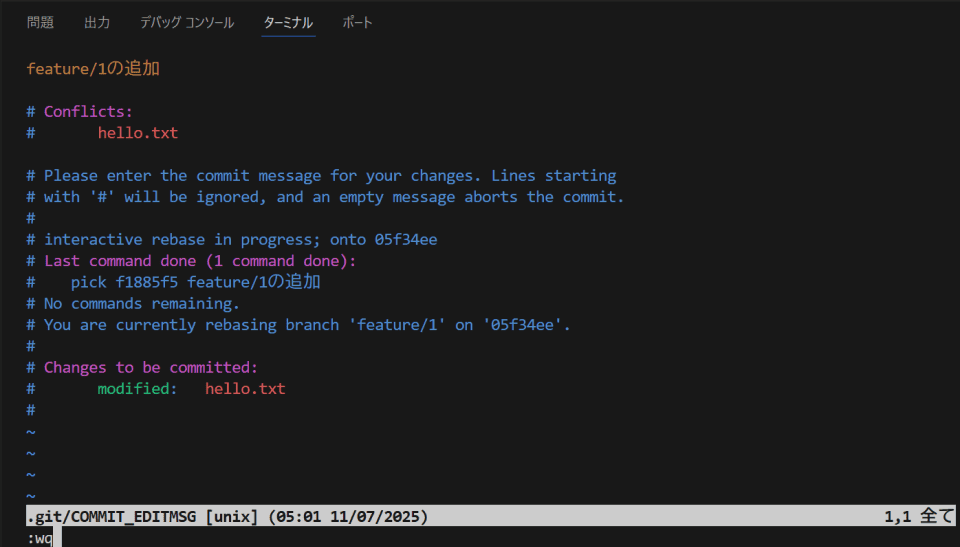Image resolution: width=960 pixels, height=547 pixels.
Task: Open the ポート tab
Action: click(x=358, y=23)
